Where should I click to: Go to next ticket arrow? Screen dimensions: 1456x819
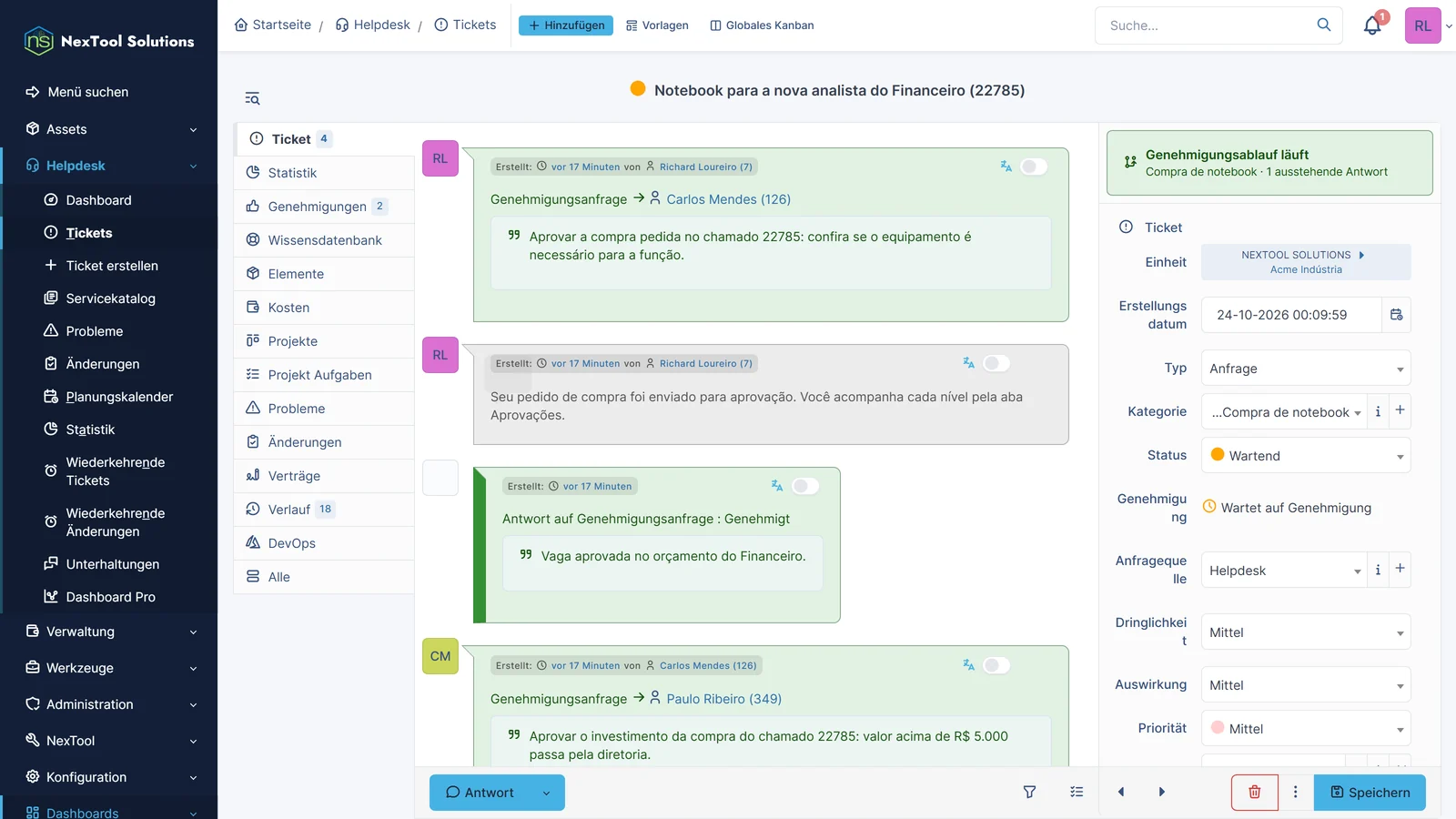(1161, 793)
